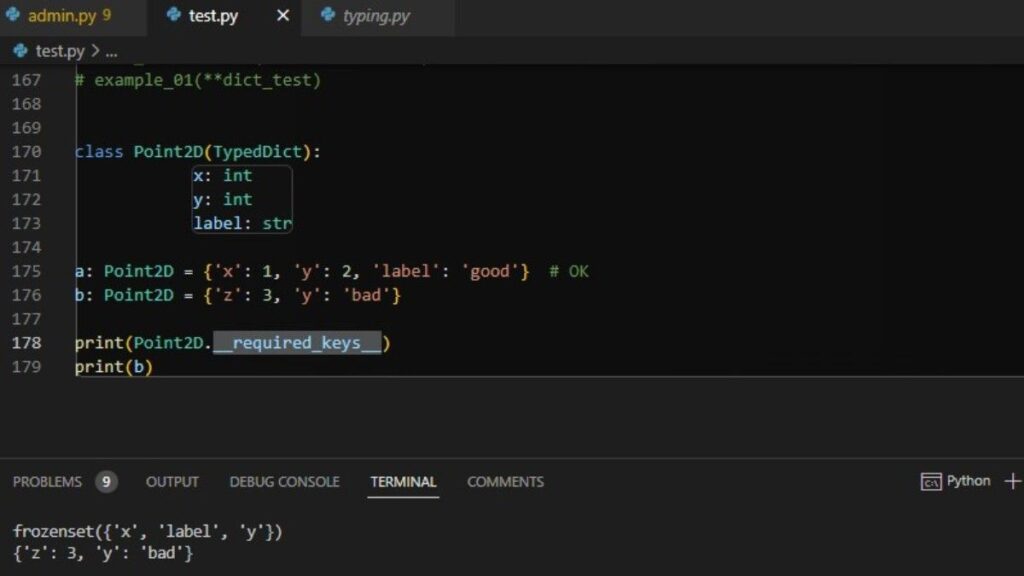Viewport: 1024px width, 576px height.
Task: Click line number 178 in the gutter
Action: (26, 343)
